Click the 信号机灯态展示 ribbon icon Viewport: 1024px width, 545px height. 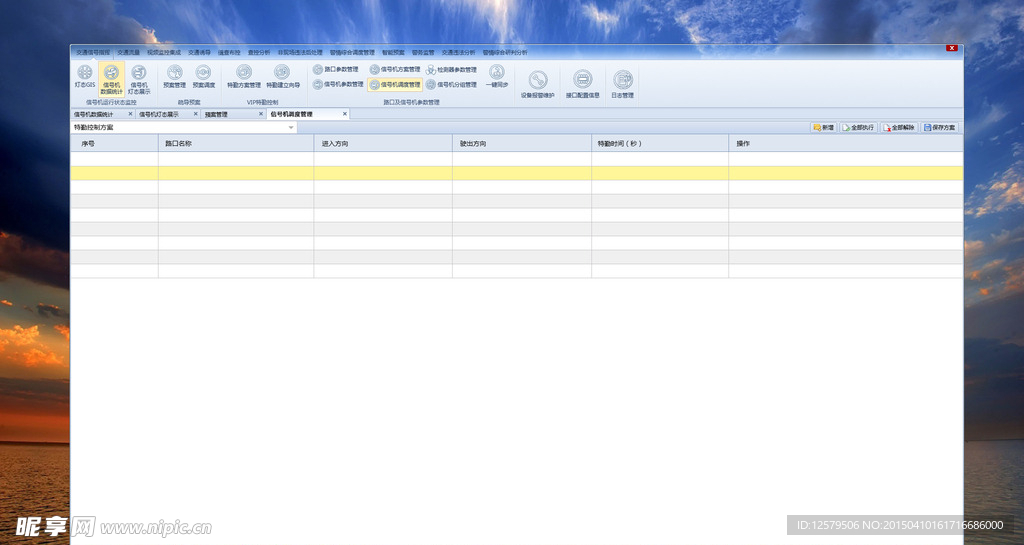pos(138,74)
